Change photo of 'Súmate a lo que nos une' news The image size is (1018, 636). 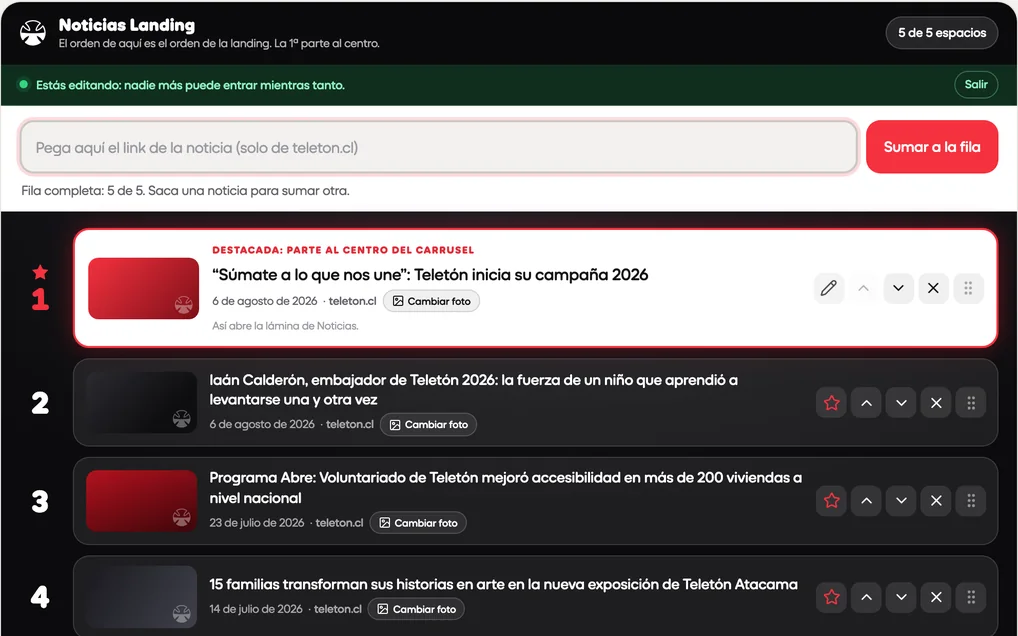point(431,301)
